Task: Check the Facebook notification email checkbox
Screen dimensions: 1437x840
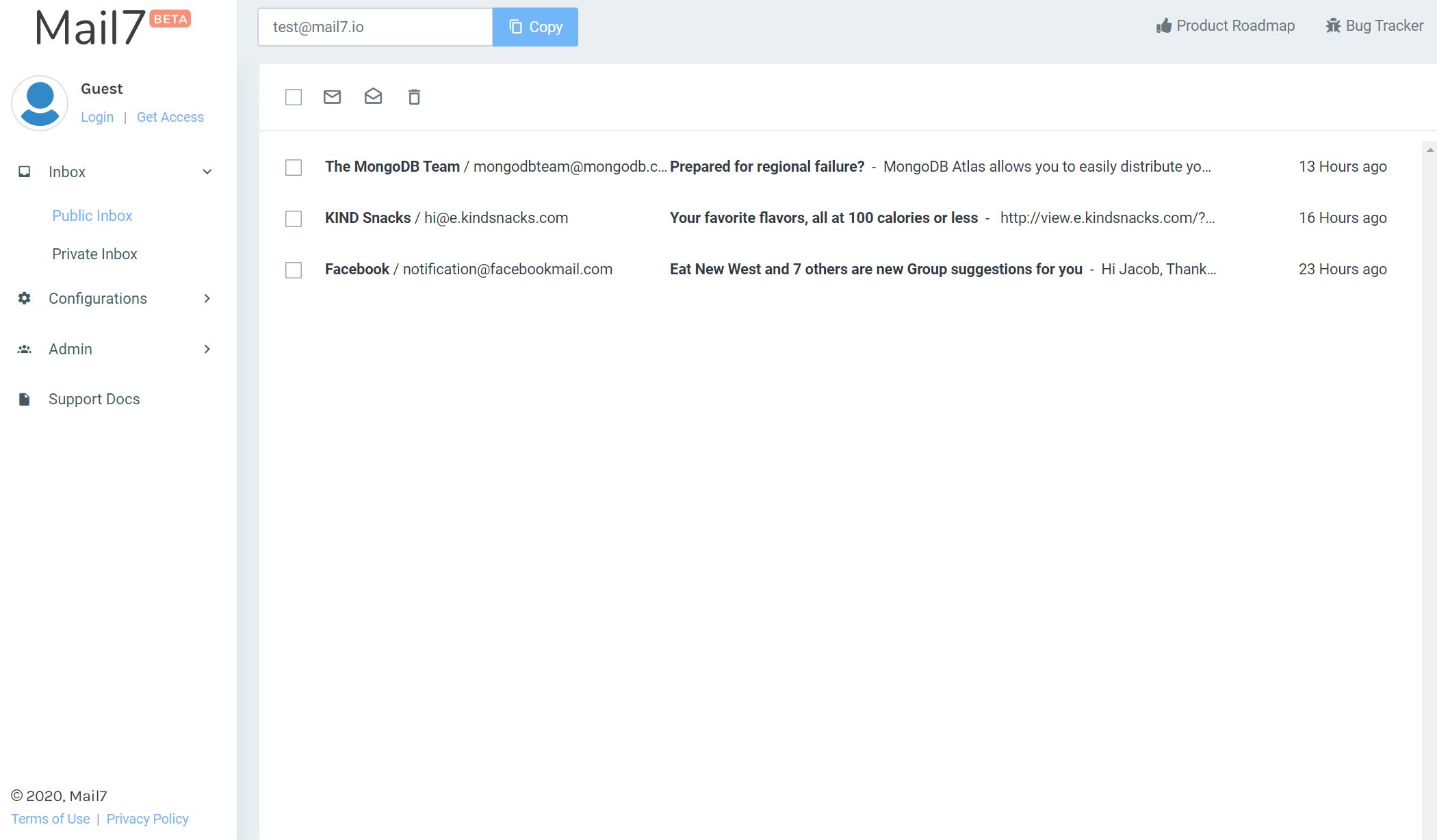Action: point(293,270)
